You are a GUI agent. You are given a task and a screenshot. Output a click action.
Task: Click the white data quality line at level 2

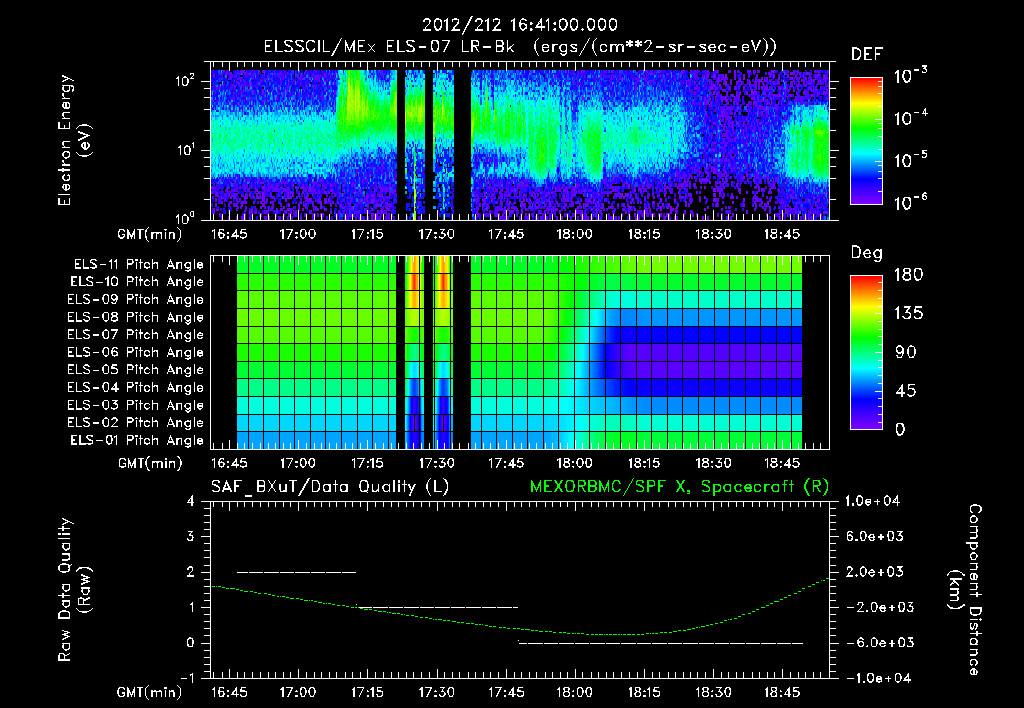pos(296,572)
